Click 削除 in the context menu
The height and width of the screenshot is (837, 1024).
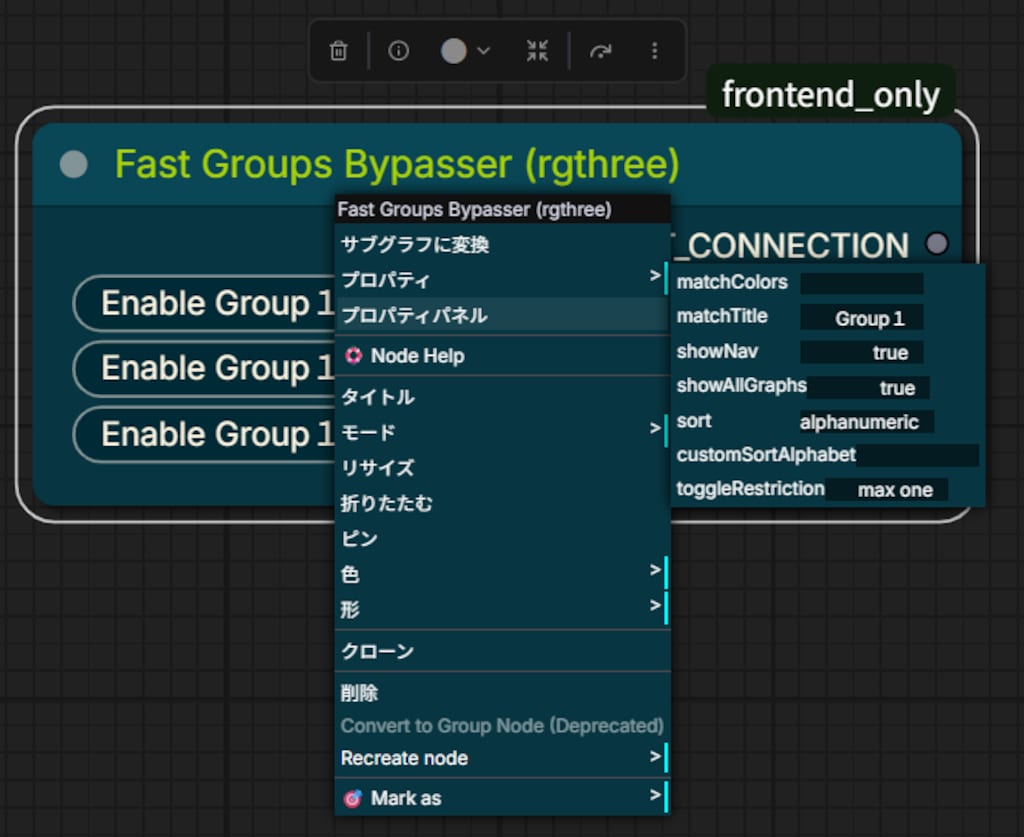click(502, 693)
